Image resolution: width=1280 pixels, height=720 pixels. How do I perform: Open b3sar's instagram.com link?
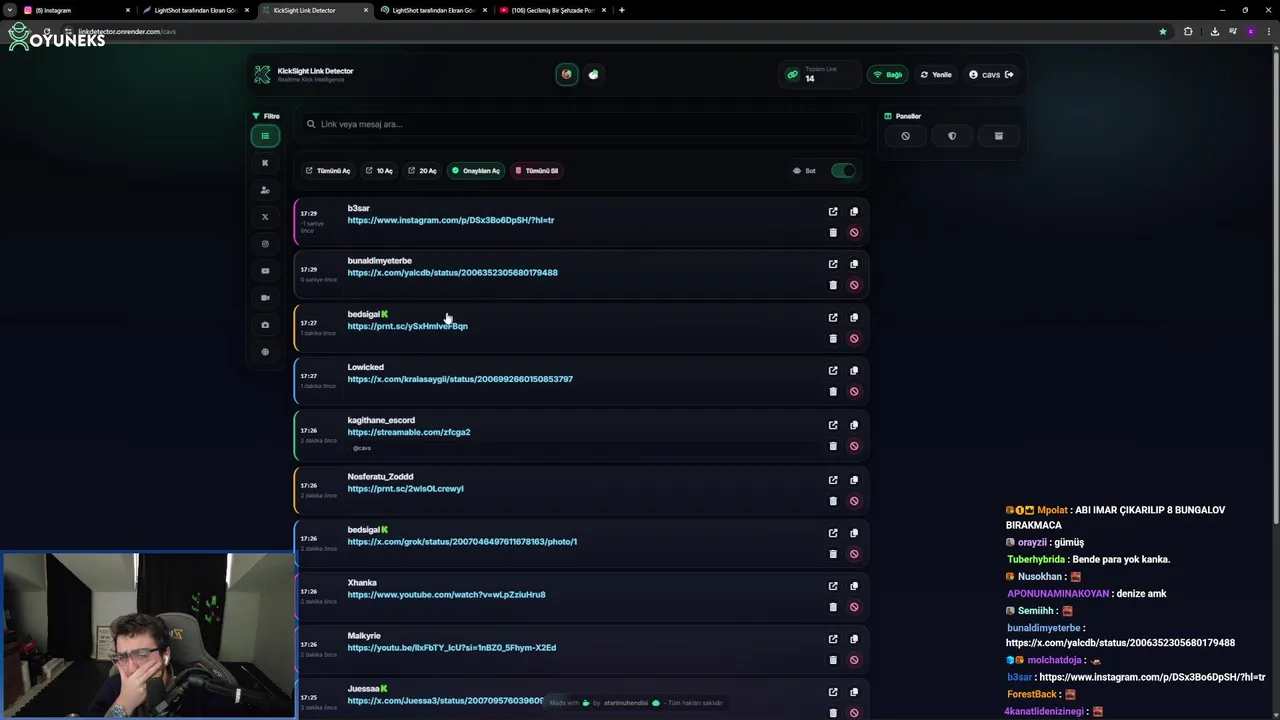pyautogui.click(x=450, y=220)
